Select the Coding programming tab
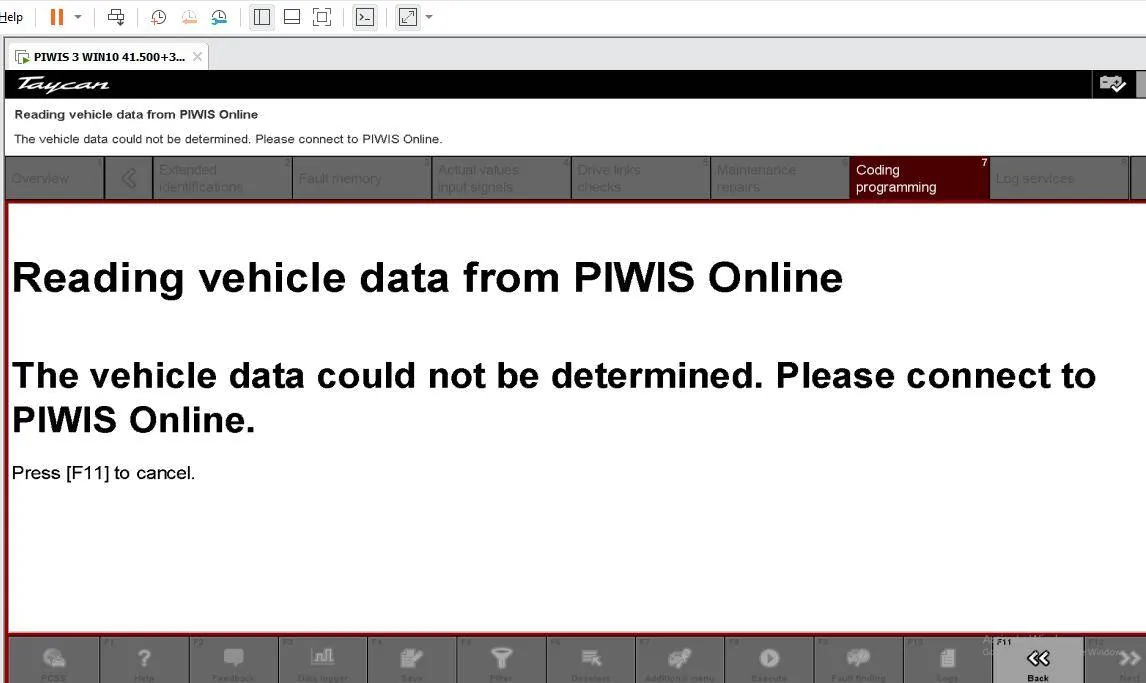This screenshot has height=683, width=1146. pos(919,178)
